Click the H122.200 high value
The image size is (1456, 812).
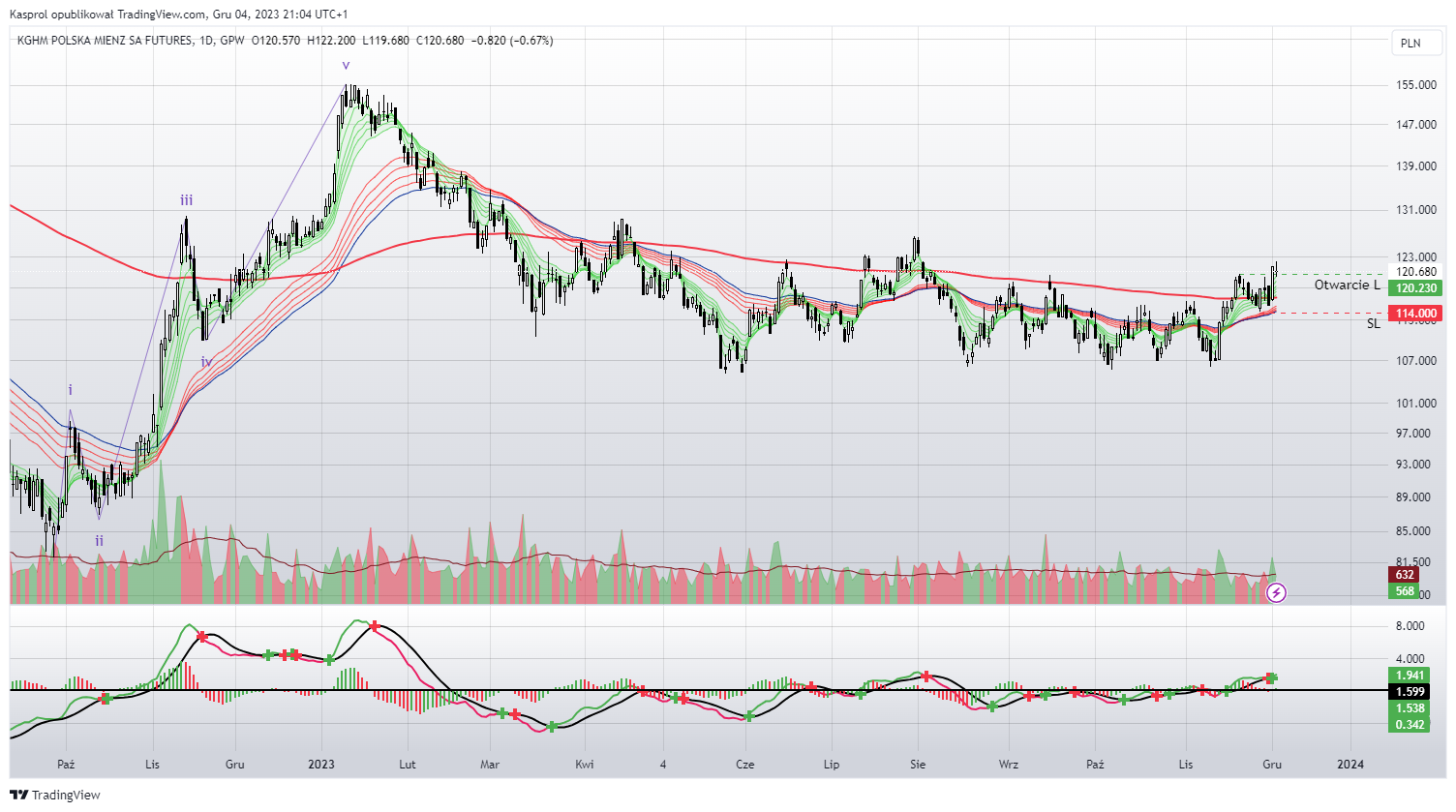(x=331, y=41)
